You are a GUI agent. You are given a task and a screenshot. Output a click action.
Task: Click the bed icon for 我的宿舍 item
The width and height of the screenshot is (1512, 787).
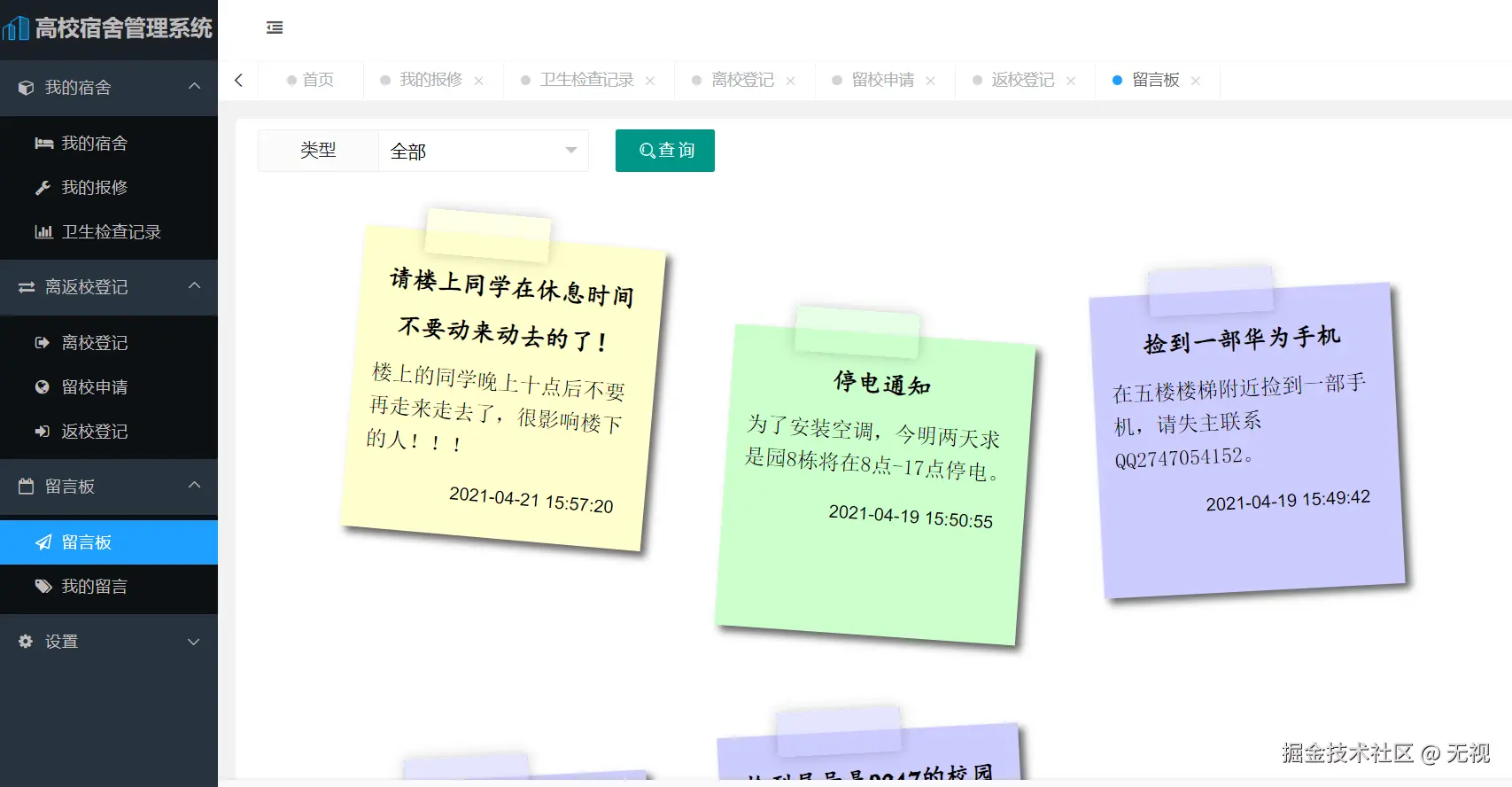click(x=43, y=143)
